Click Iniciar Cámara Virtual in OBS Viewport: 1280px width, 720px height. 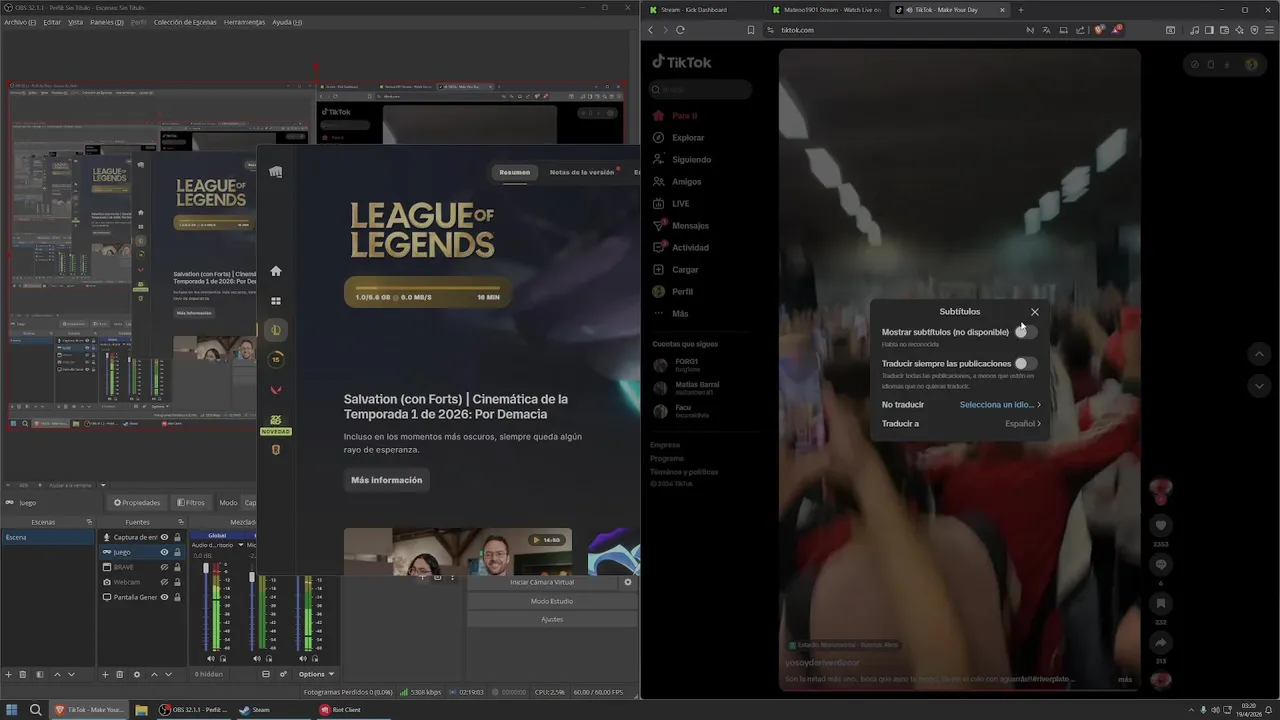(x=542, y=582)
